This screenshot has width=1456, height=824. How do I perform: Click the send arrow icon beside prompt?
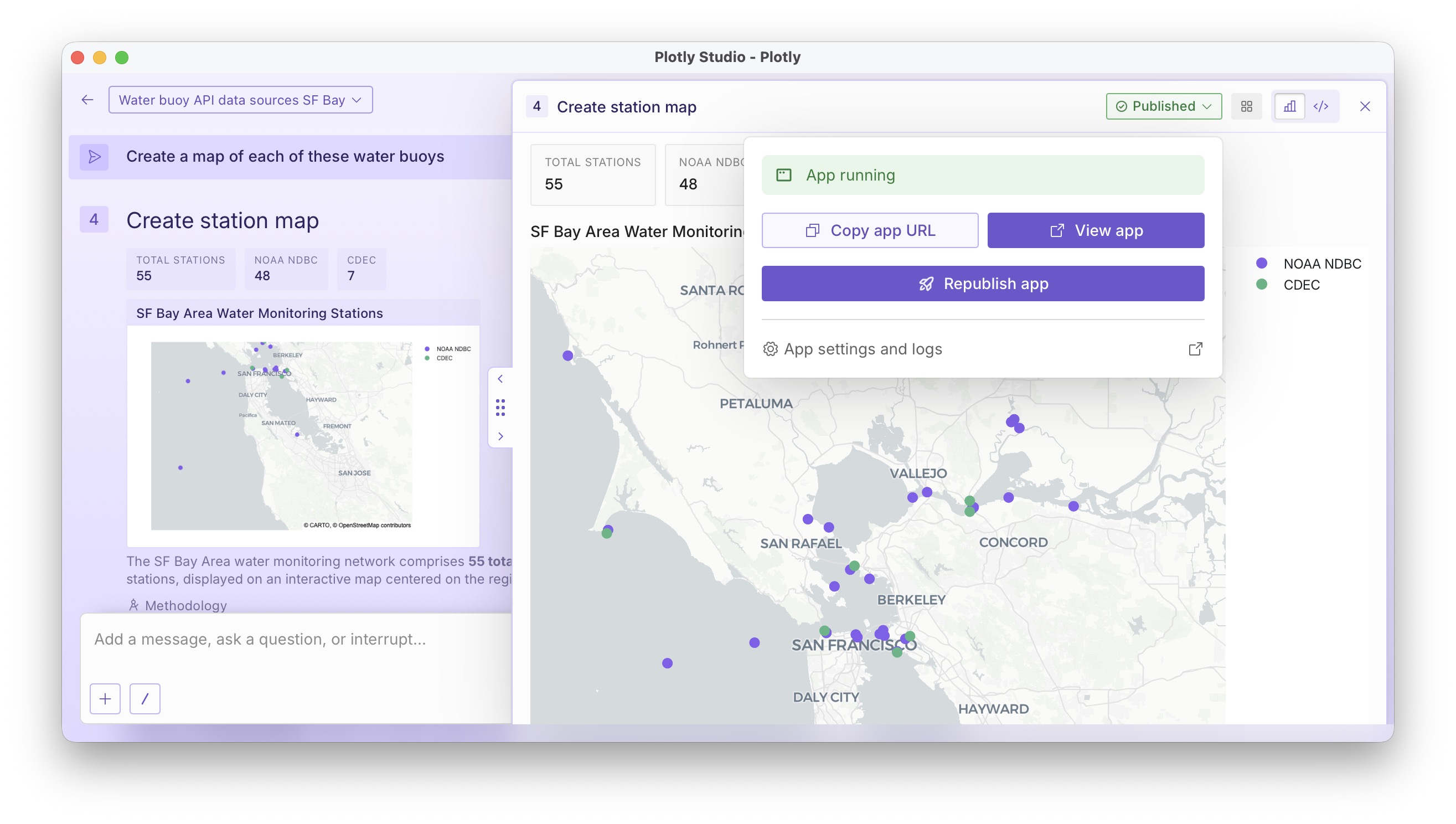click(95, 157)
